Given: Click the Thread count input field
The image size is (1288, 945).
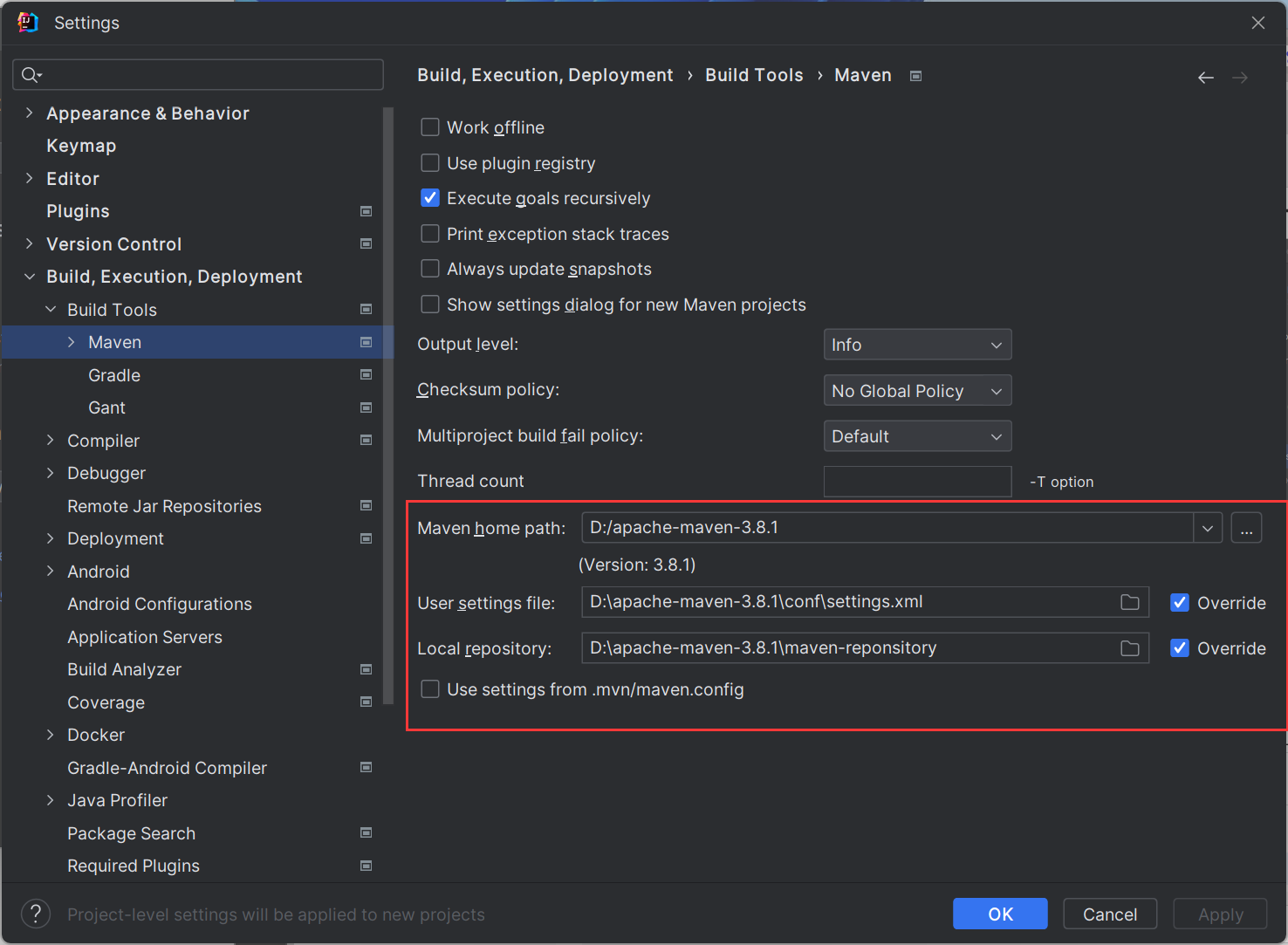Looking at the screenshot, I should pyautogui.click(x=918, y=482).
